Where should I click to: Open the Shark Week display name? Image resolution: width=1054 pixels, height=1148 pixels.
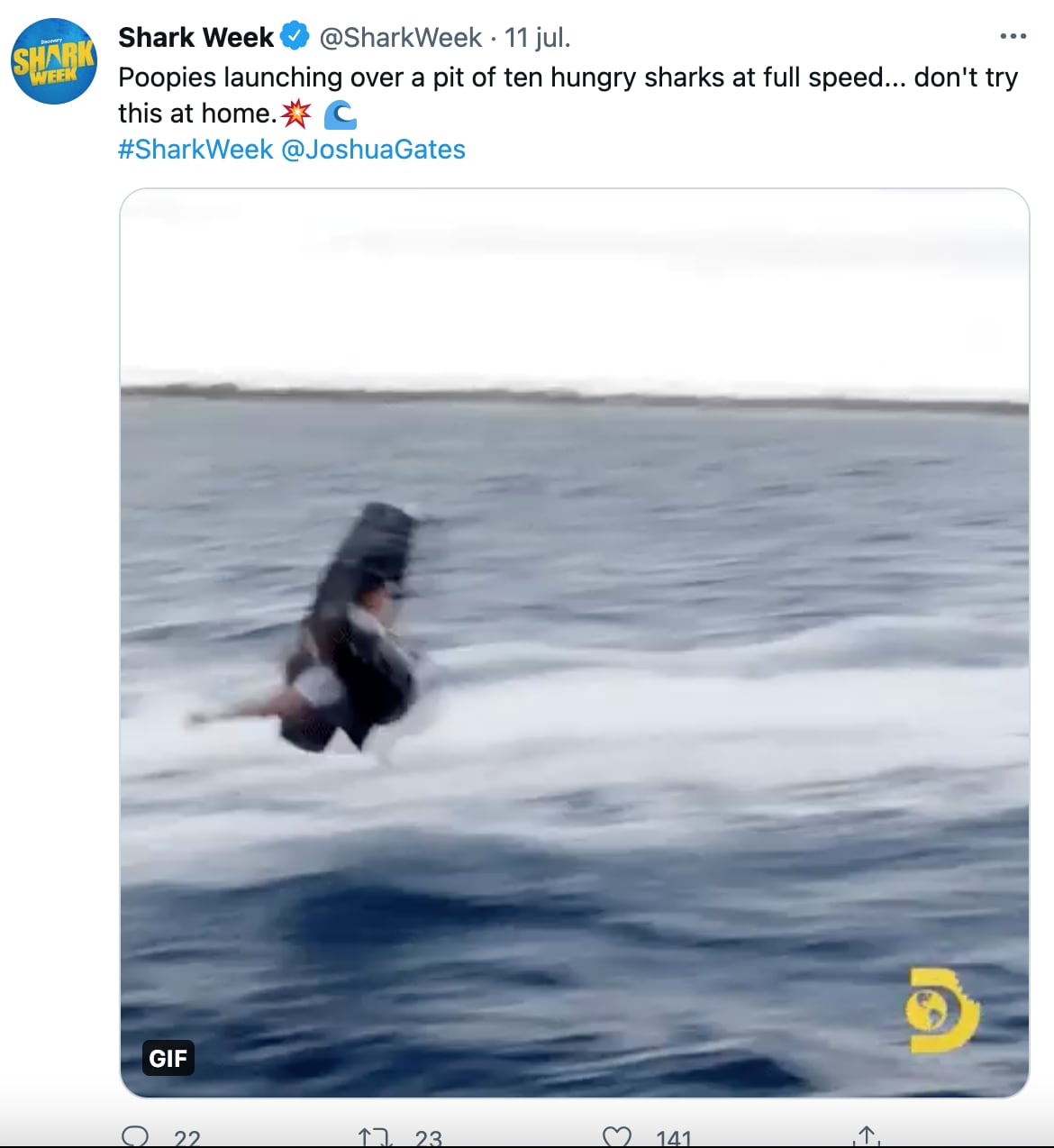(195, 38)
